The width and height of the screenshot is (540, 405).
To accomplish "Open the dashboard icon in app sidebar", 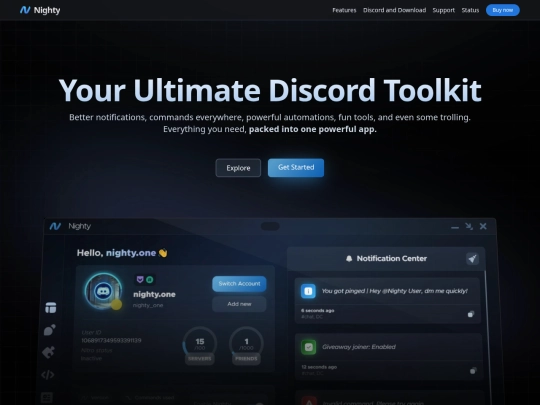I will click(51, 308).
